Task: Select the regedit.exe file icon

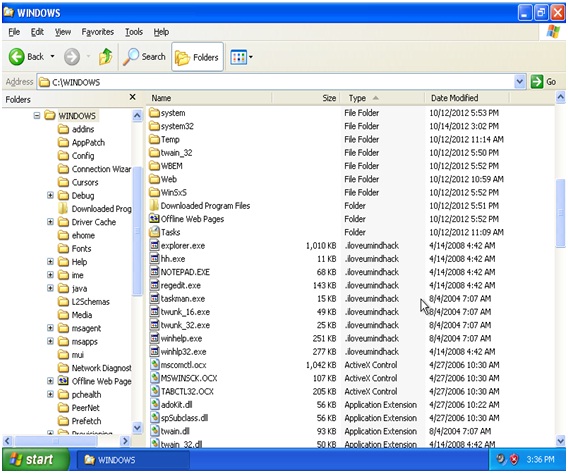Action: tap(155, 285)
